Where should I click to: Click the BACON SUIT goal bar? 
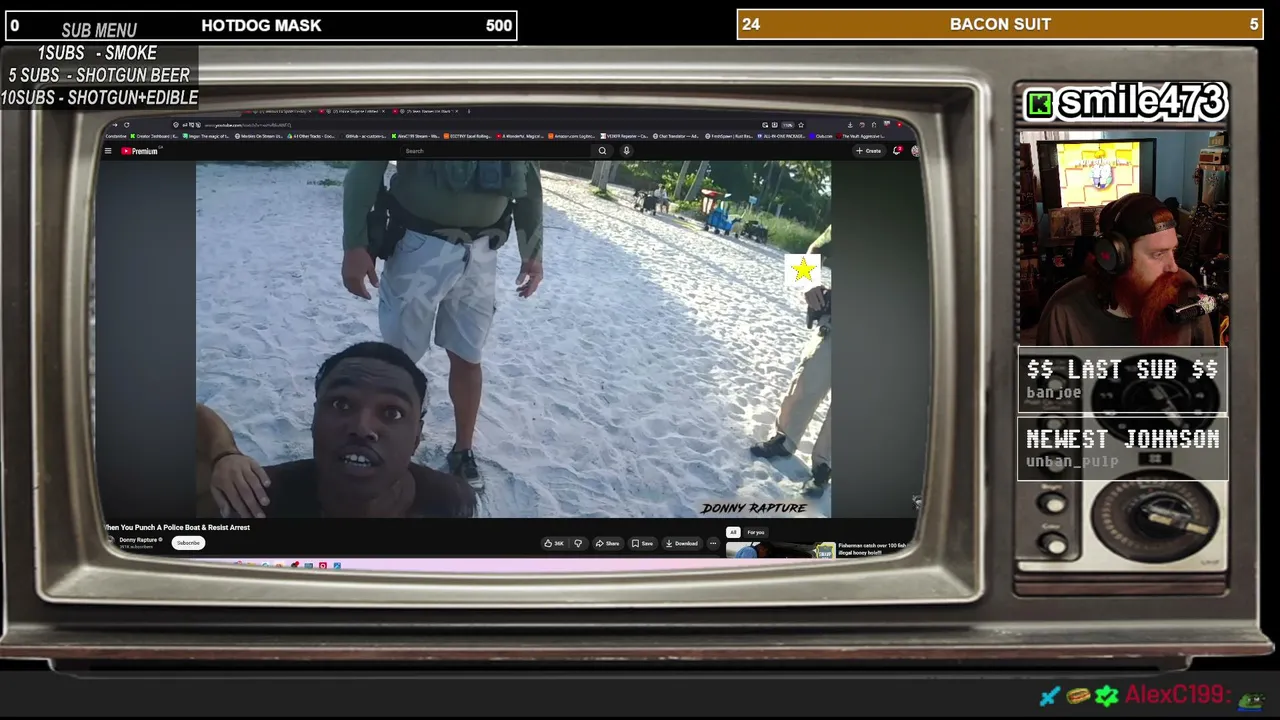point(1000,24)
